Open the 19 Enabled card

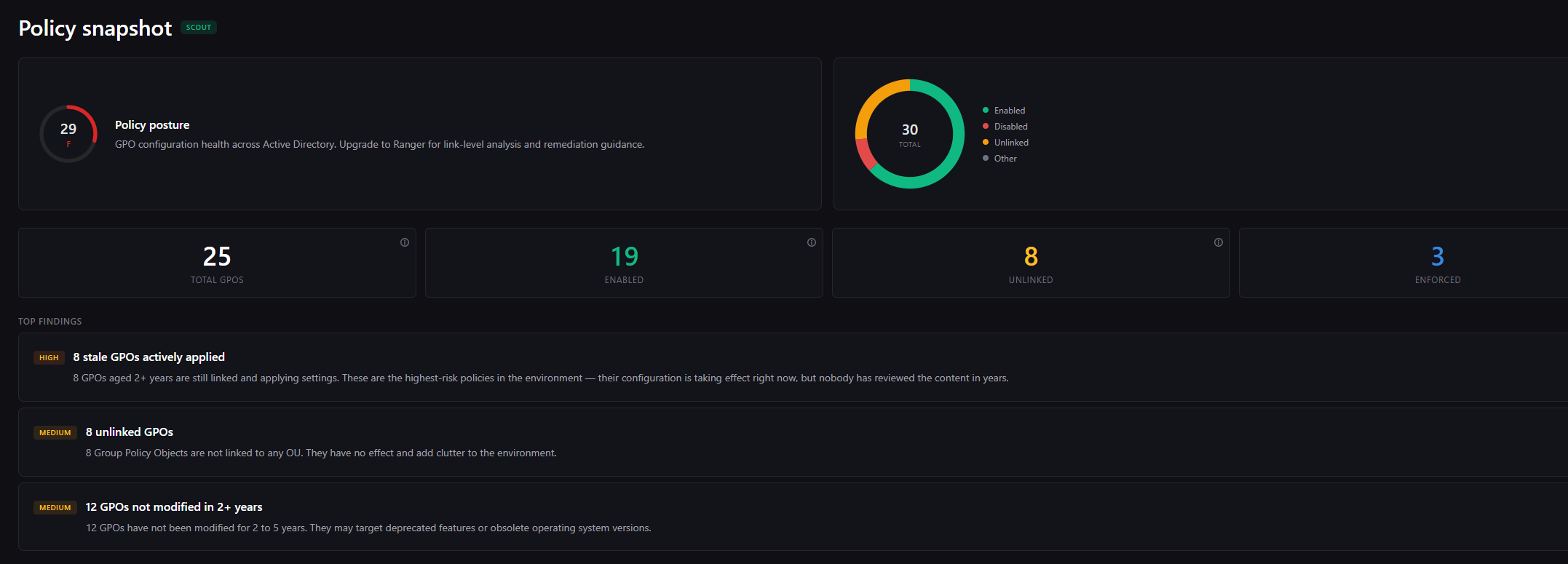[x=624, y=263]
